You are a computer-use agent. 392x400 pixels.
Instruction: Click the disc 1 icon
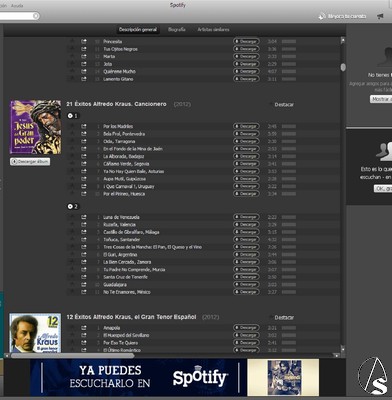click(x=70, y=116)
